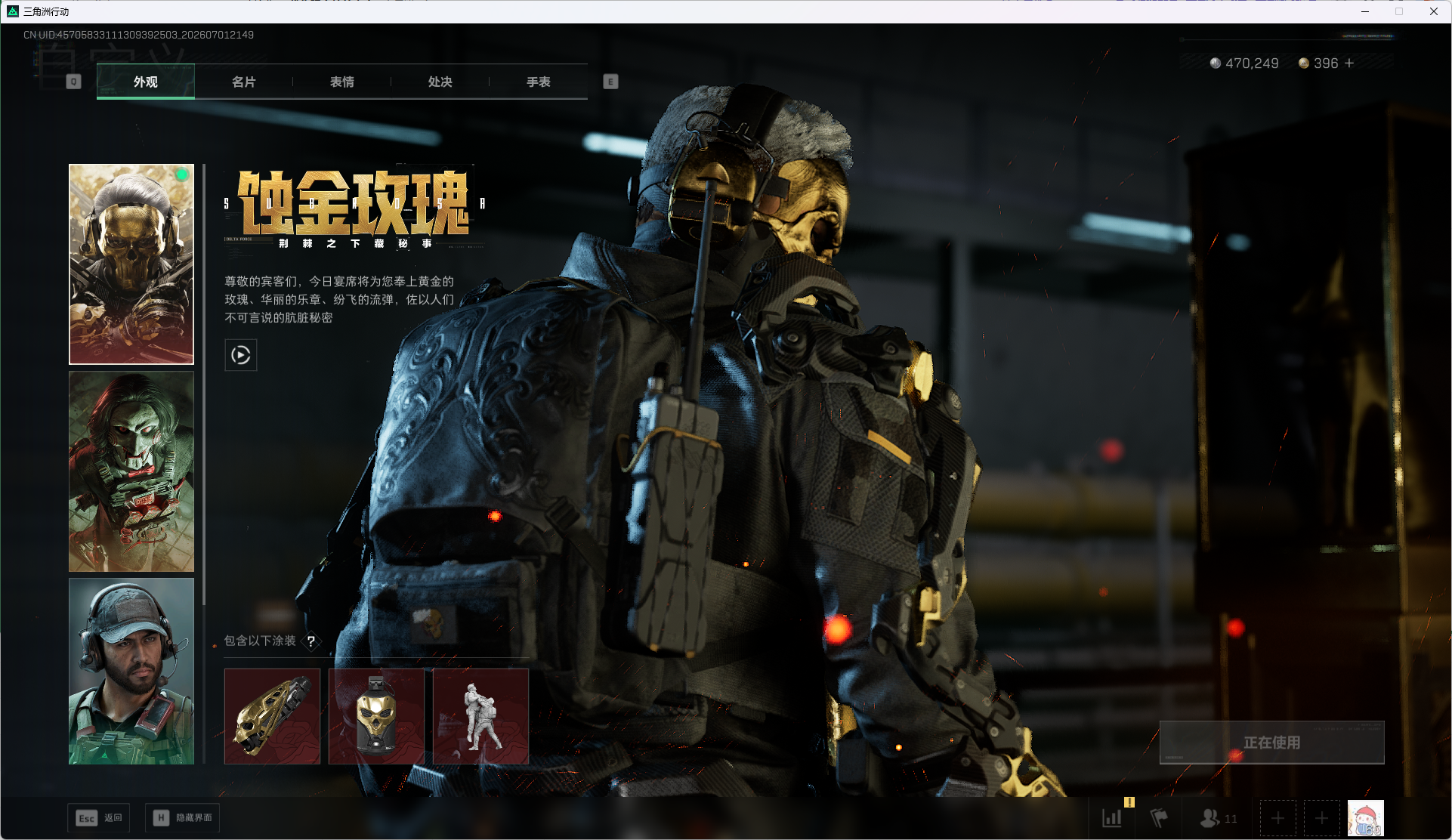Switch to the 表情 tab
1452x840 pixels.
[341, 82]
